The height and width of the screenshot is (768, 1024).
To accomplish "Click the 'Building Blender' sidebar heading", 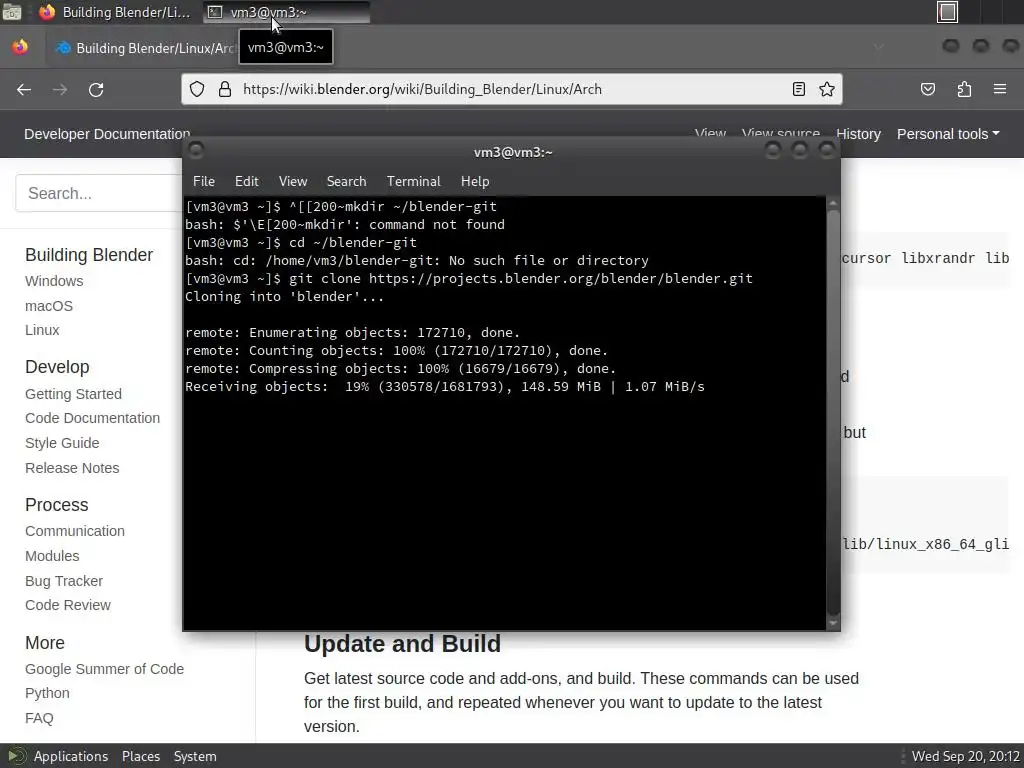I will [x=89, y=255].
